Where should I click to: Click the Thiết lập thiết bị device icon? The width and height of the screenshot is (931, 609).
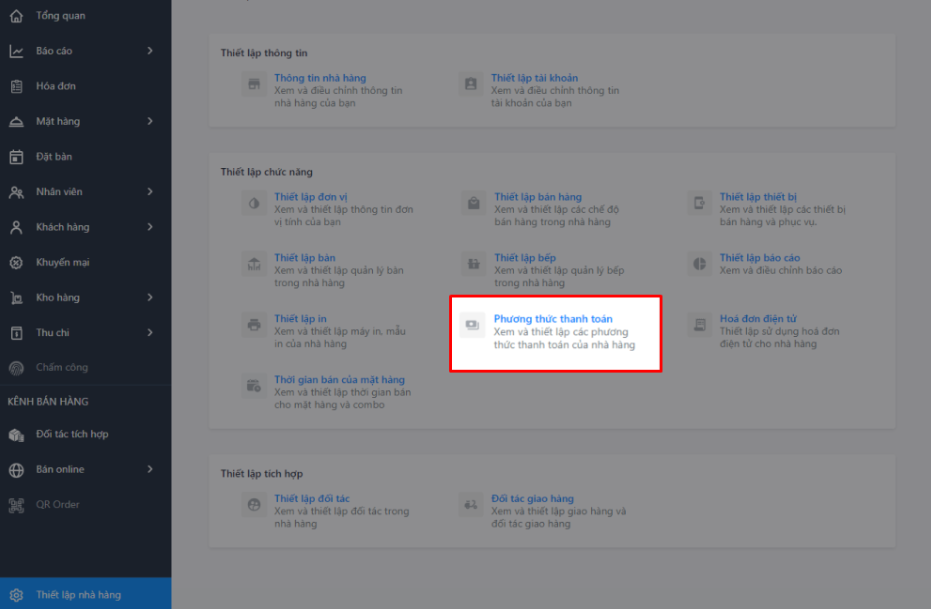(699, 204)
